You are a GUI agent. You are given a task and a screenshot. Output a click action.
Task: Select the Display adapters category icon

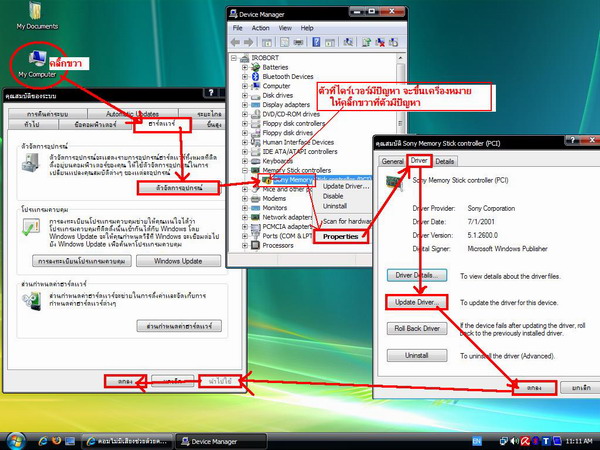pos(255,105)
